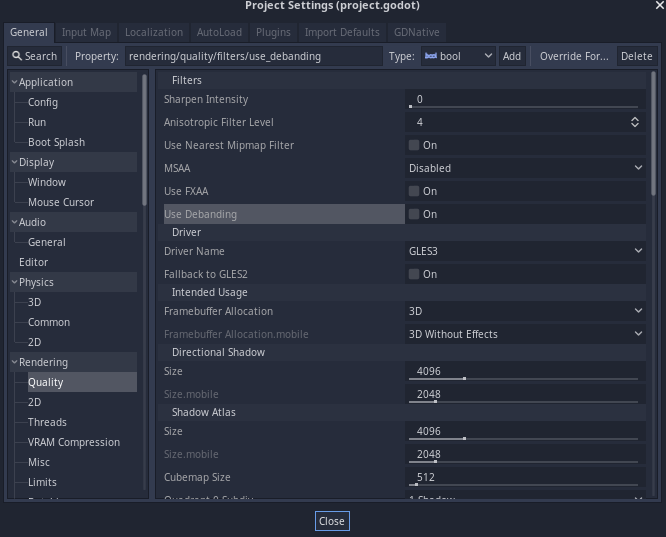
Task: Collapse the Application tree section arrow
Action: pos(14,83)
